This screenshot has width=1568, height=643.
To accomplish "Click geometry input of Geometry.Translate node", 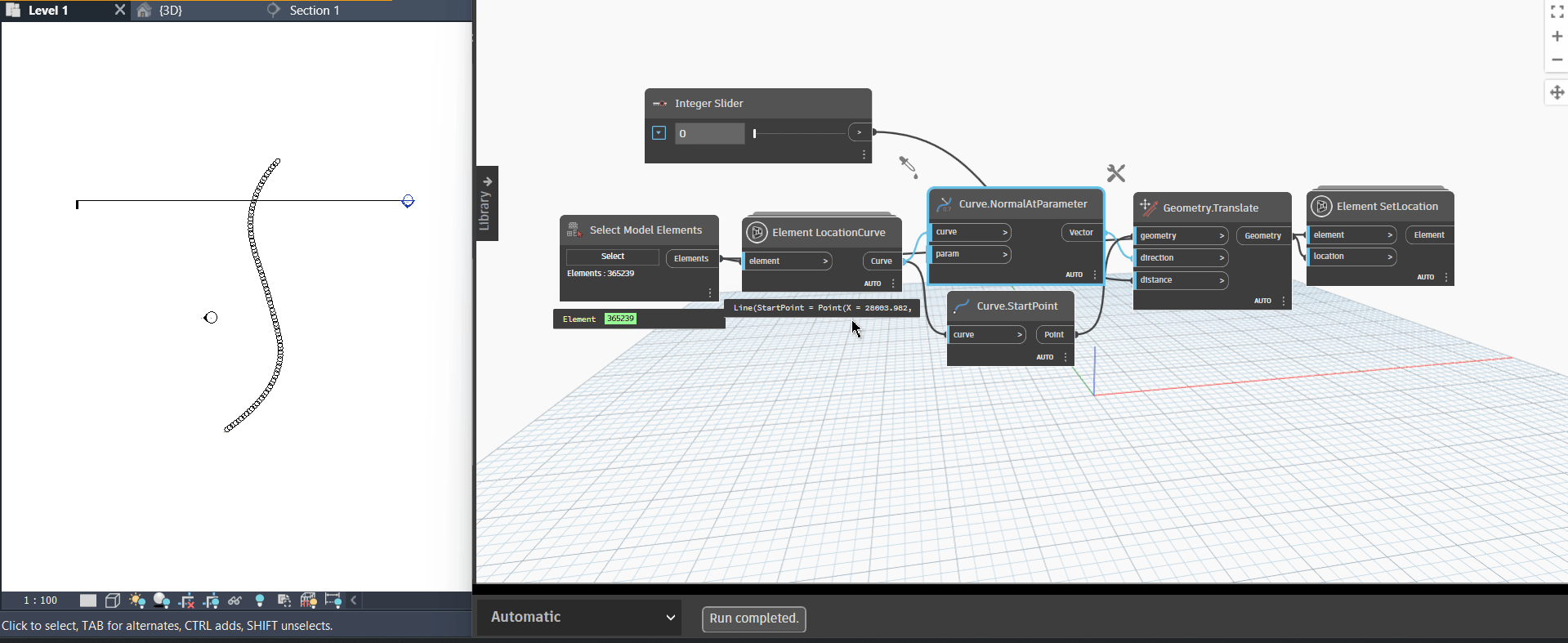I will click(1182, 236).
